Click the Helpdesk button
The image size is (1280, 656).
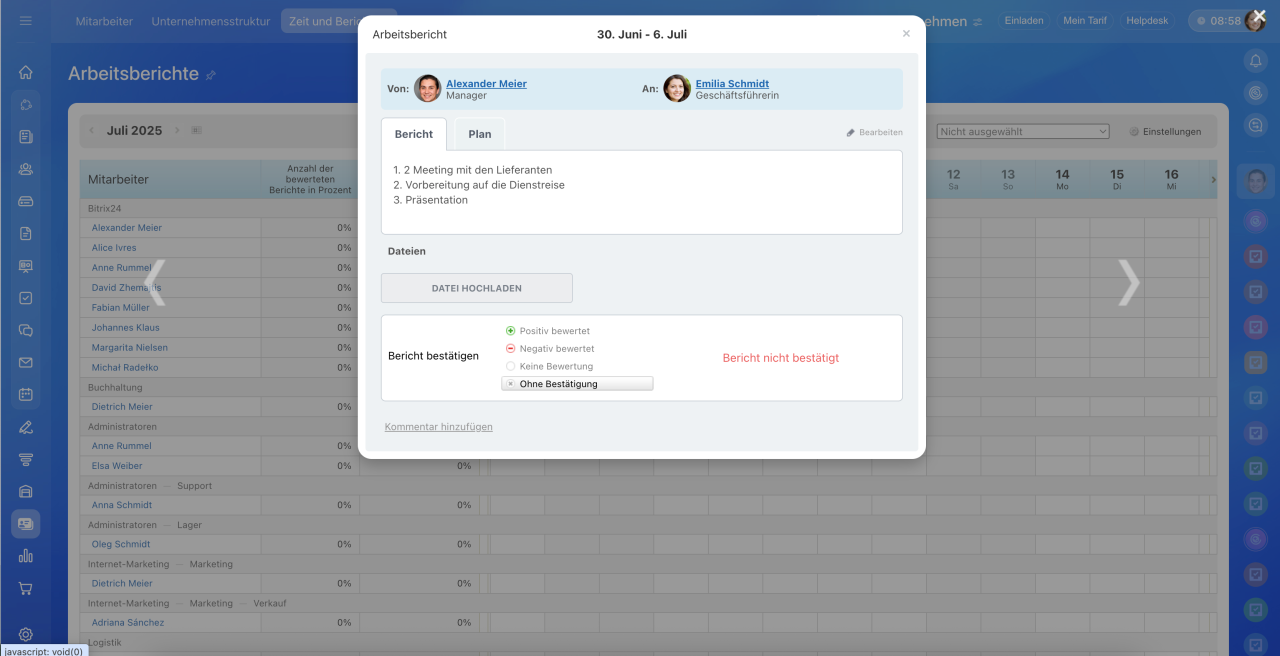coord(1147,20)
